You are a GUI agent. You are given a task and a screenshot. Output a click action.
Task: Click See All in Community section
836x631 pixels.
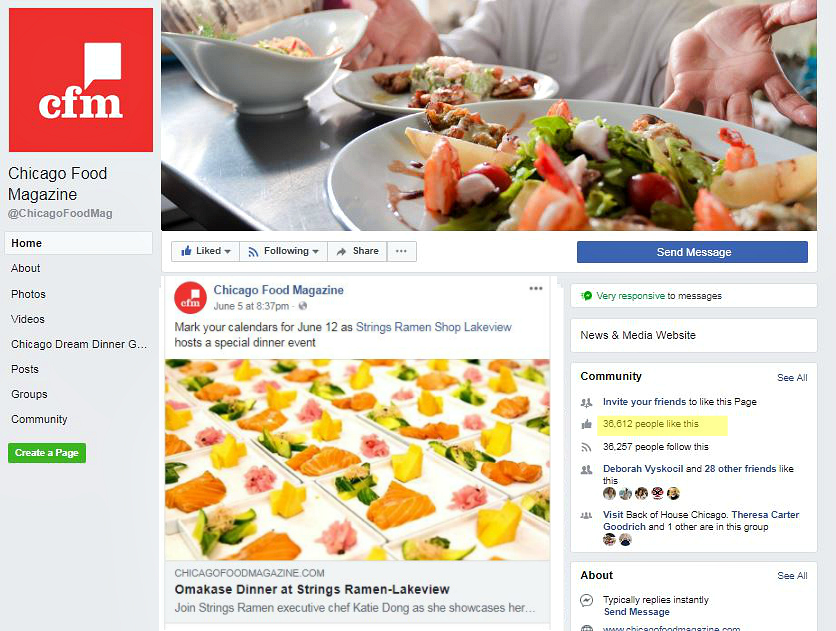point(792,378)
